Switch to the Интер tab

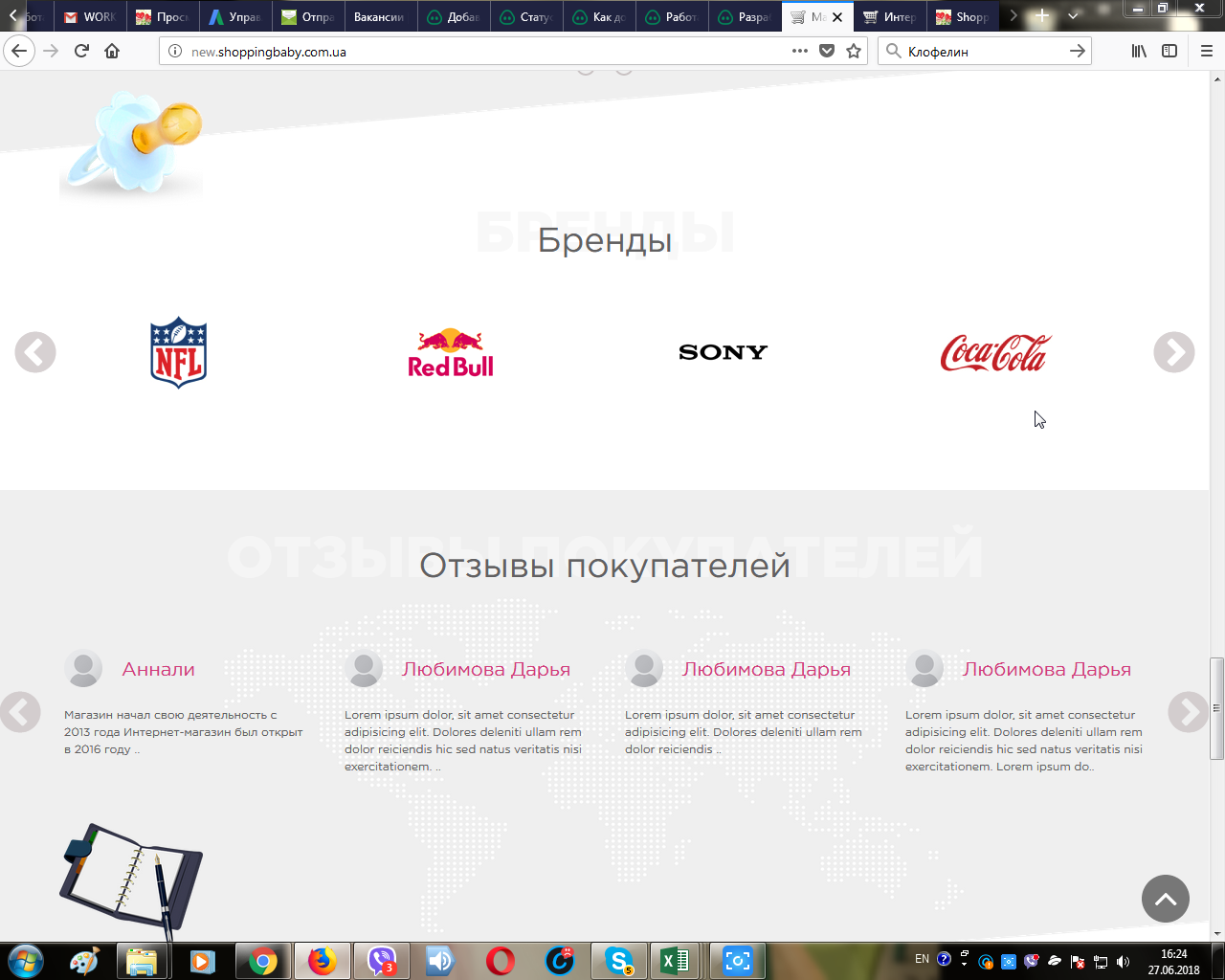[x=889, y=16]
